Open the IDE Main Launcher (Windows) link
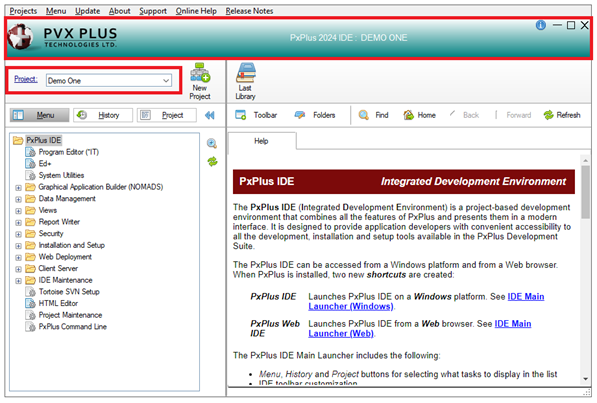 (426, 301)
